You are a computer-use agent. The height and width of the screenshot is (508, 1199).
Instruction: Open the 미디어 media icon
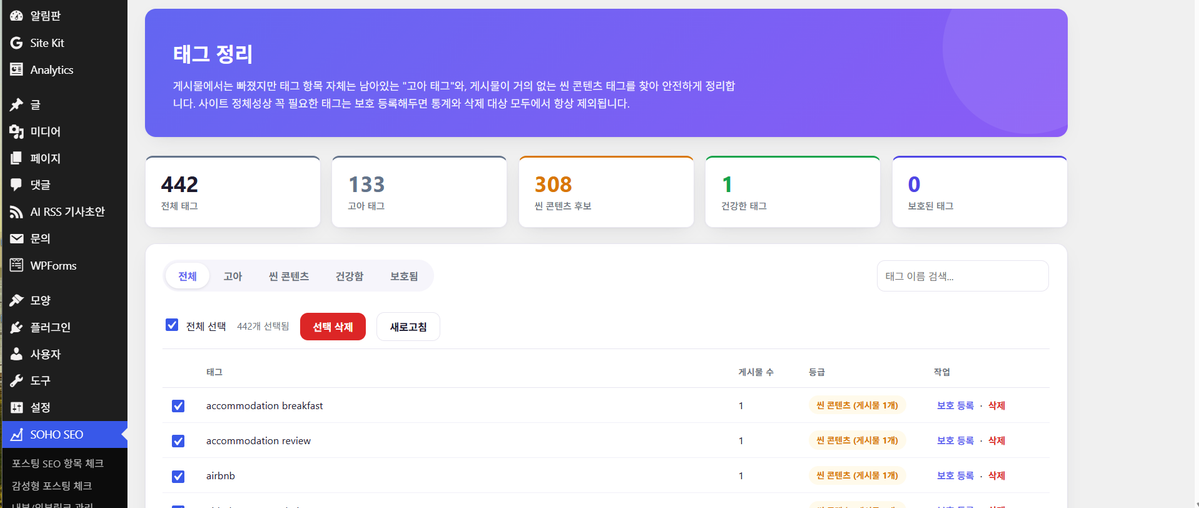[16, 132]
